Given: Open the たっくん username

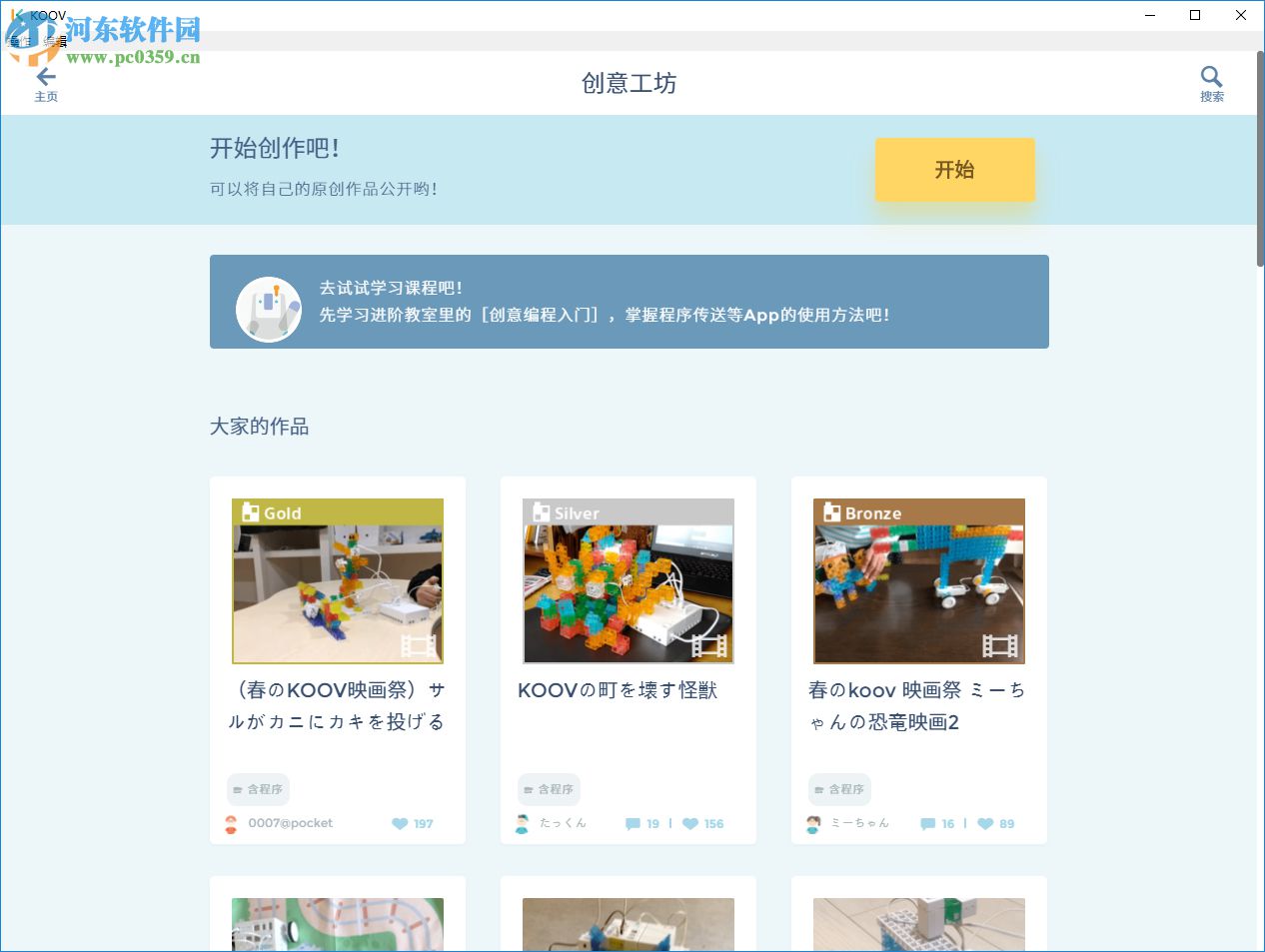Looking at the screenshot, I should tap(564, 823).
